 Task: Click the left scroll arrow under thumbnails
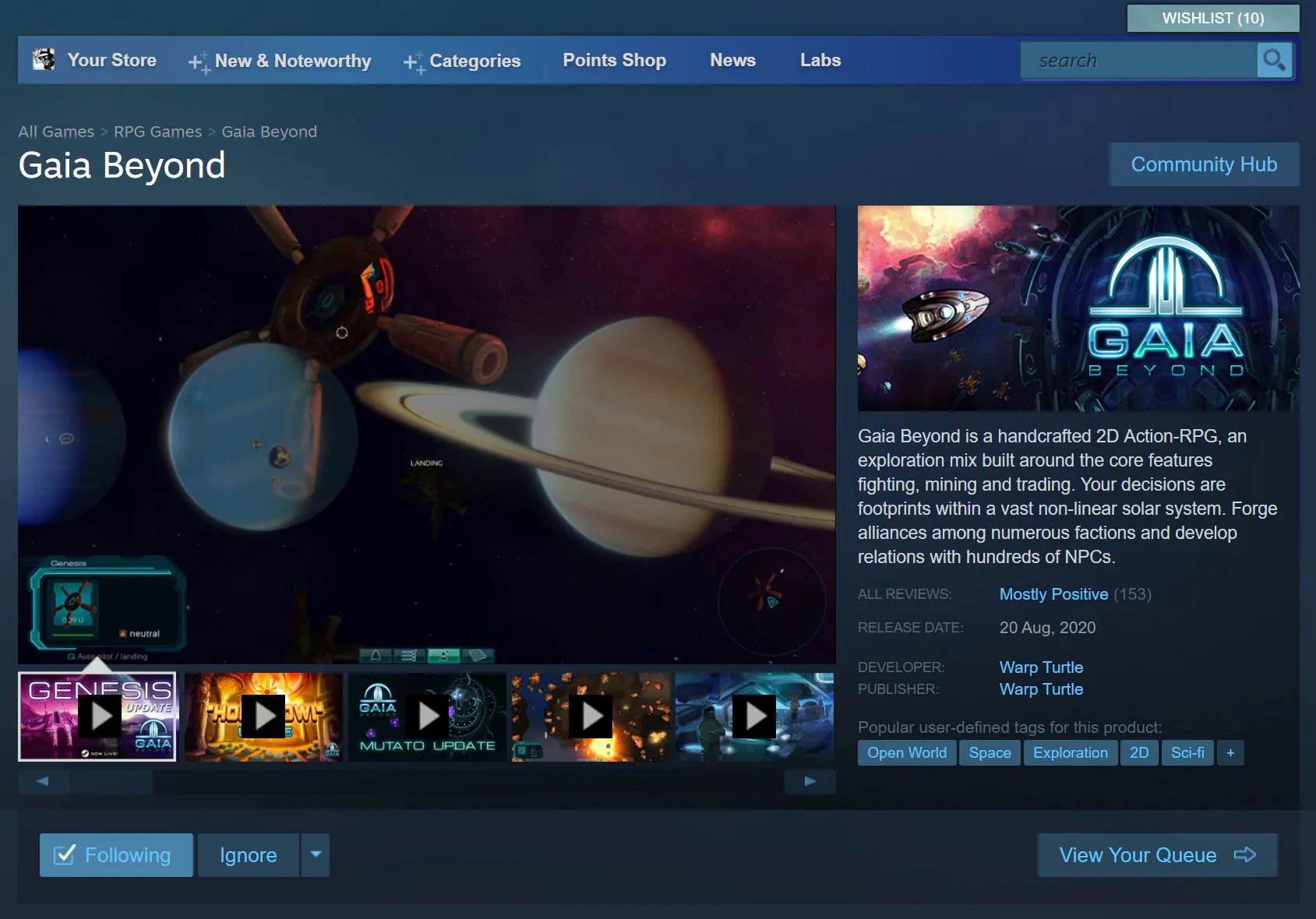tap(44, 781)
